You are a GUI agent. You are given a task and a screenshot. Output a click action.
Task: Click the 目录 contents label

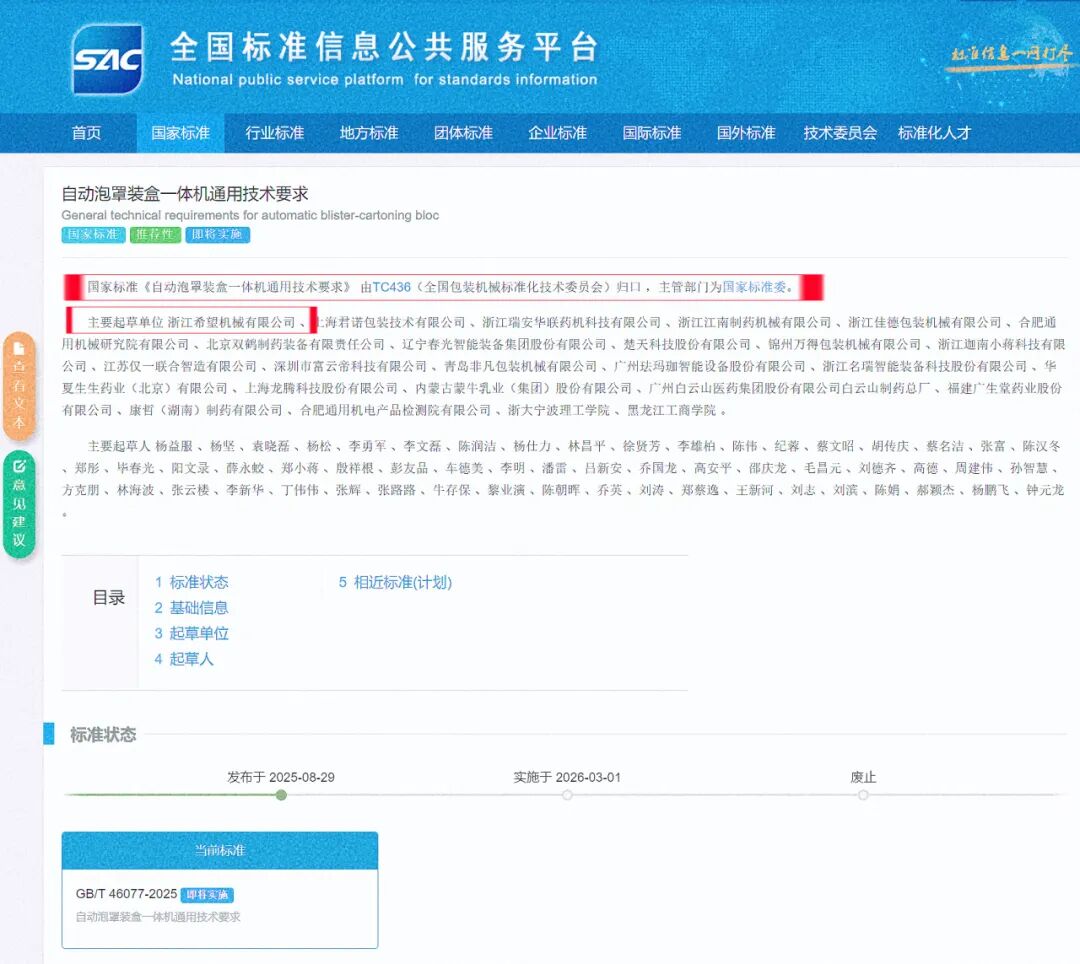(109, 598)
